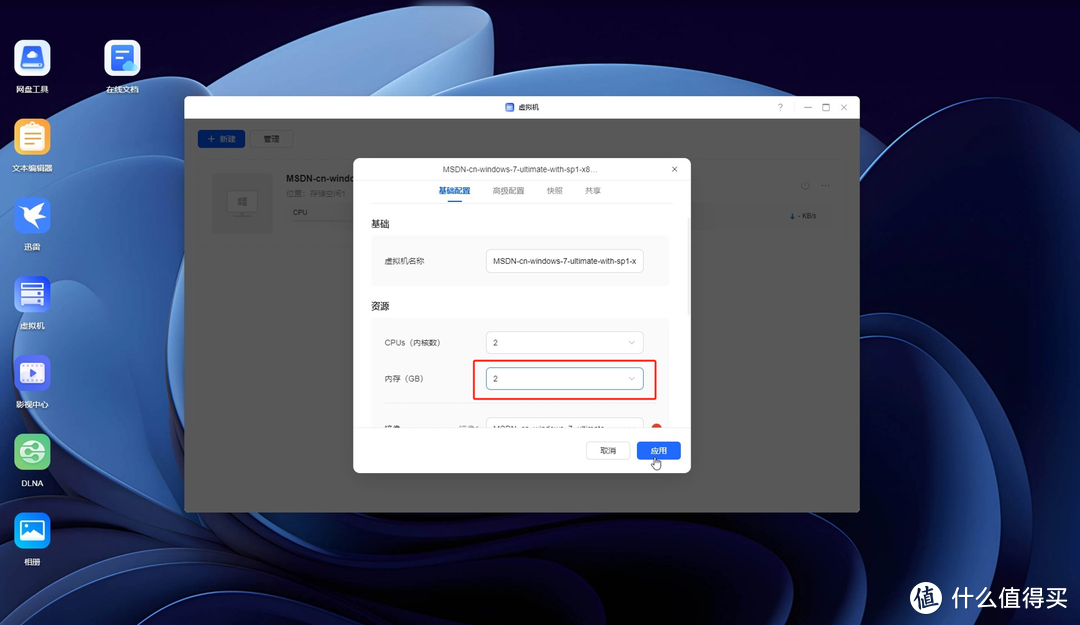Viewport: 1080px width, 625px height.
Task: Edit the 虚拟机名称 name field
Action: tap(564, 260)
